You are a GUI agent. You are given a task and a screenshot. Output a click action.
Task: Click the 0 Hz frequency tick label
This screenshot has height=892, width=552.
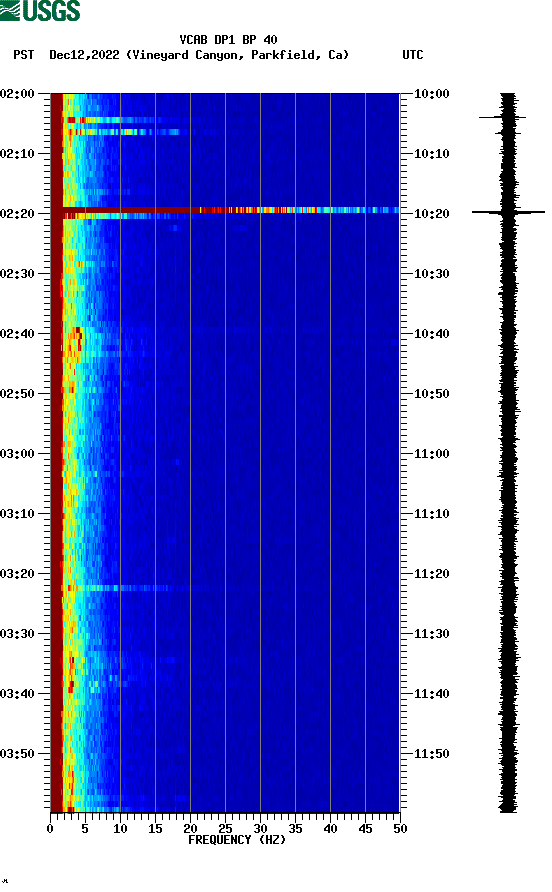click(x=50, y=829)
